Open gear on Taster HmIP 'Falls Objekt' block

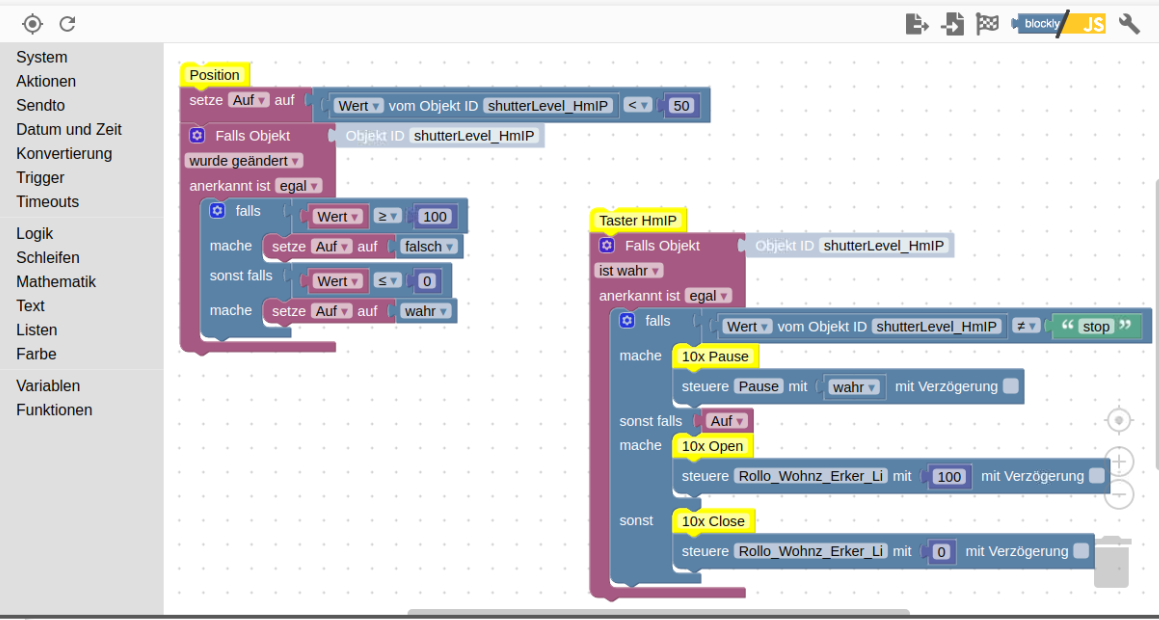(607, 245)
